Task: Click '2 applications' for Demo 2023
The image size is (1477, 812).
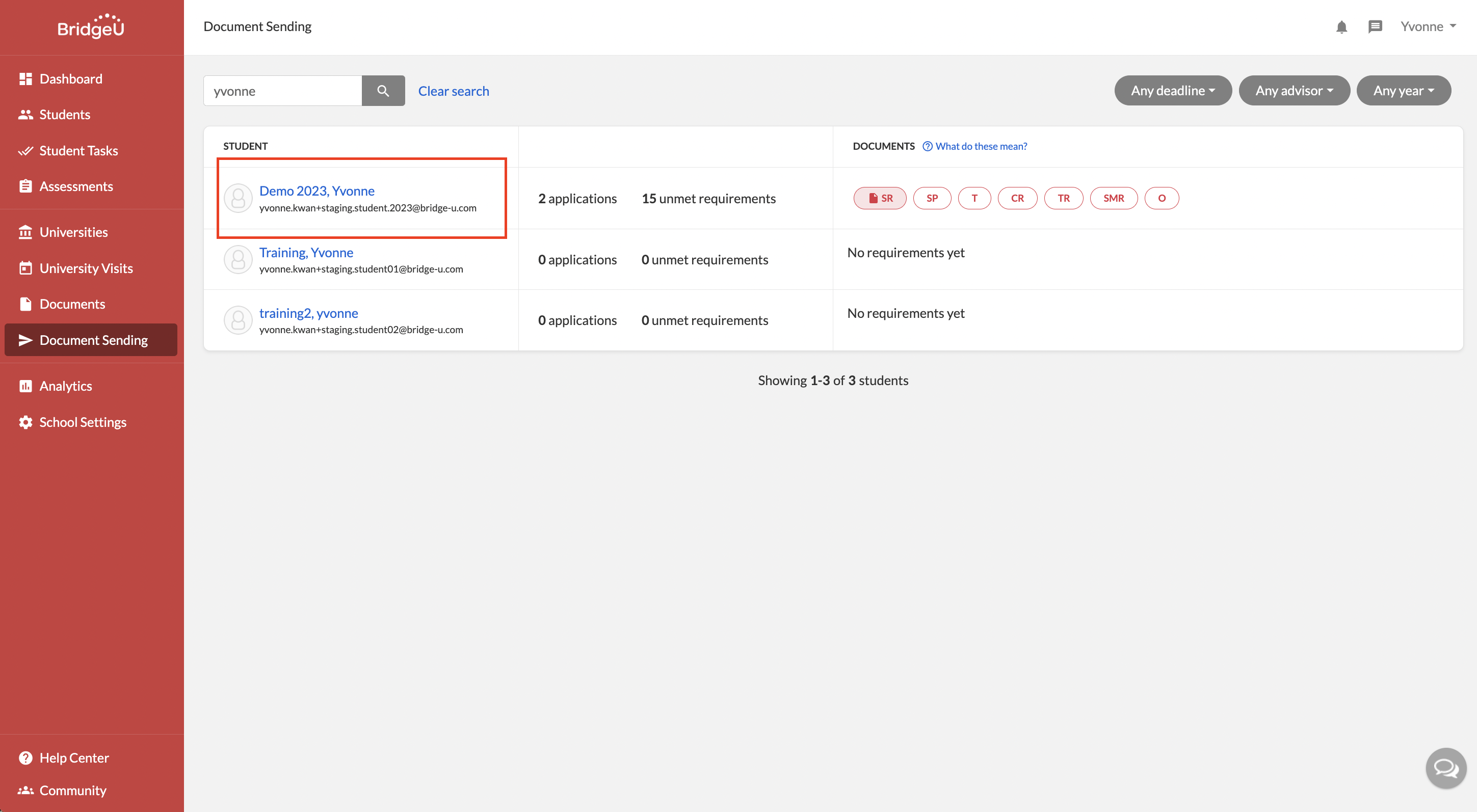Action: point(577,198)
